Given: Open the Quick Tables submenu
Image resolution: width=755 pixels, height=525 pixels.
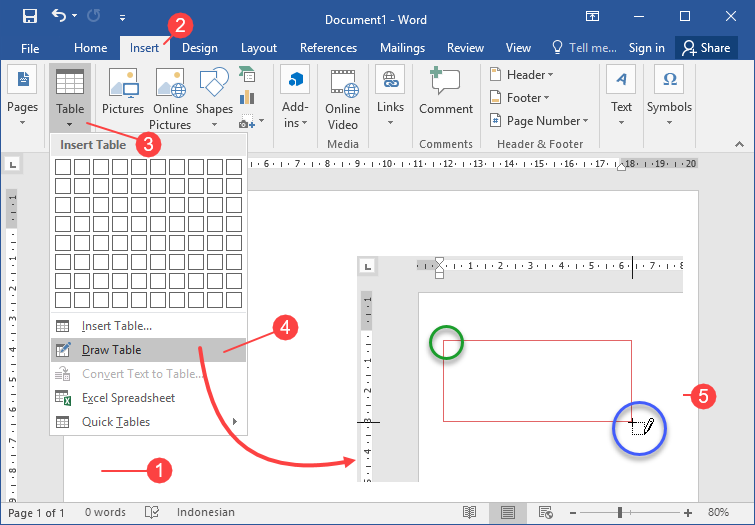Looking at the screenshot, I should [x=148, y=422].
